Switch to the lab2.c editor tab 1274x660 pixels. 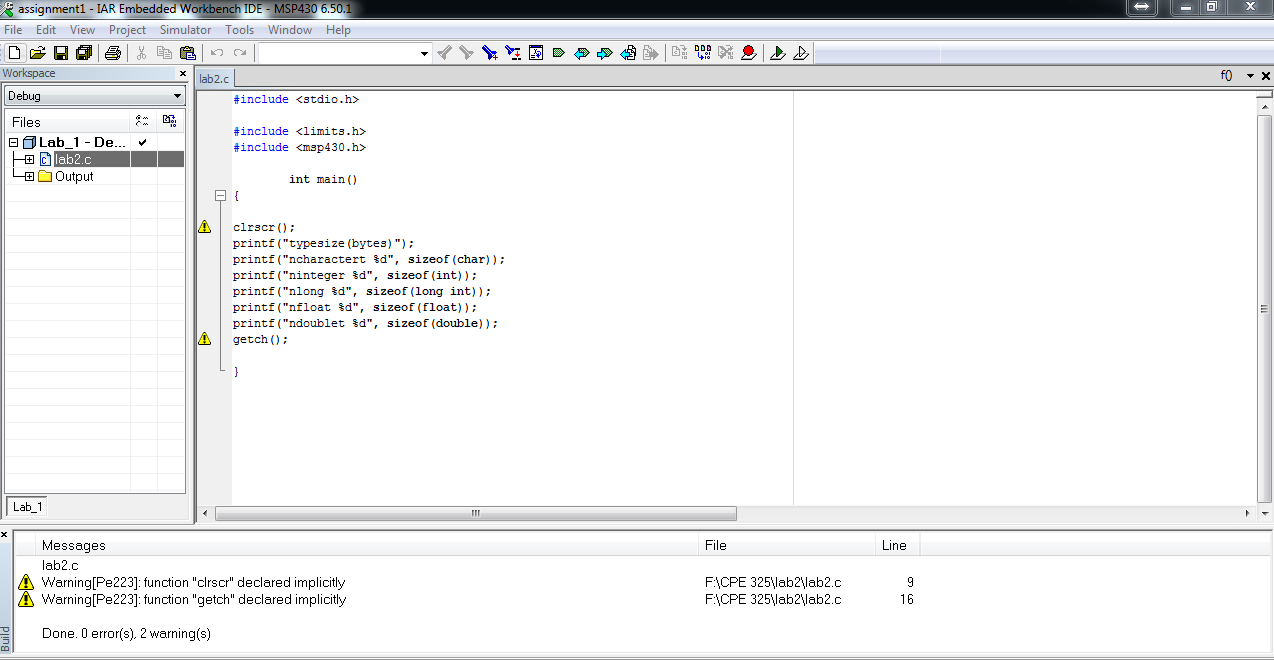pyautogui.click(x=214, y=78)
